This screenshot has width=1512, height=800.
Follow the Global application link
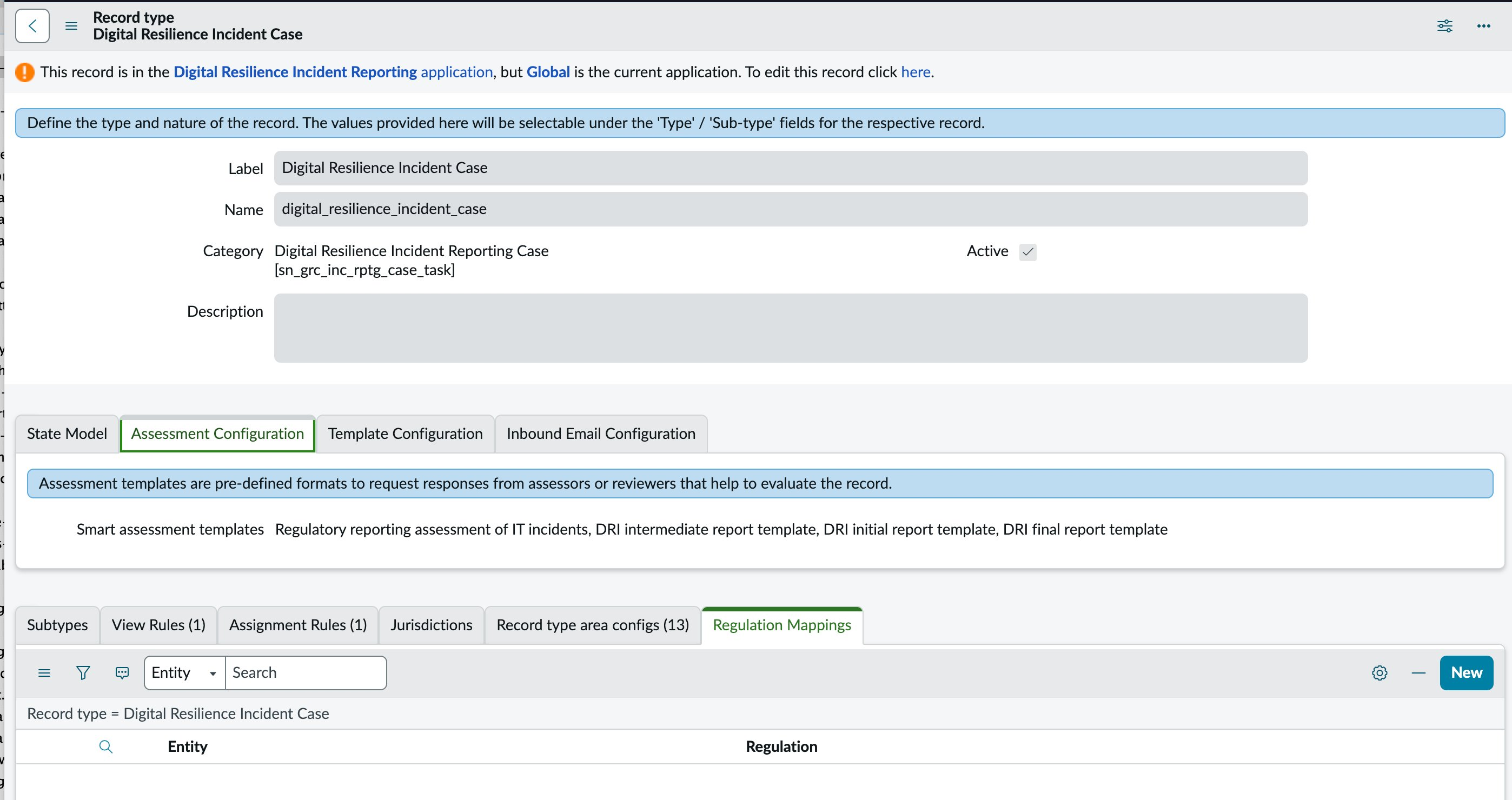[x=548, y=71]
